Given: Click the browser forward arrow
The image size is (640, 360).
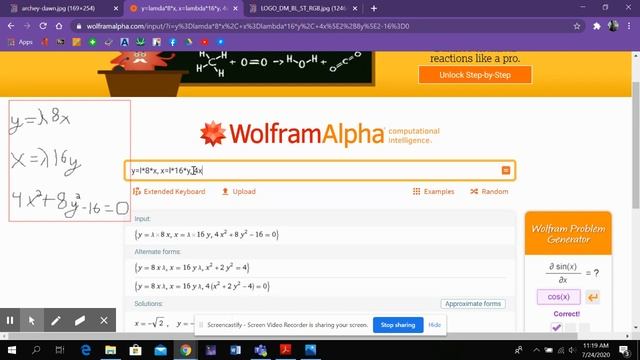Looking at the screenshot, I should point(27,26).
